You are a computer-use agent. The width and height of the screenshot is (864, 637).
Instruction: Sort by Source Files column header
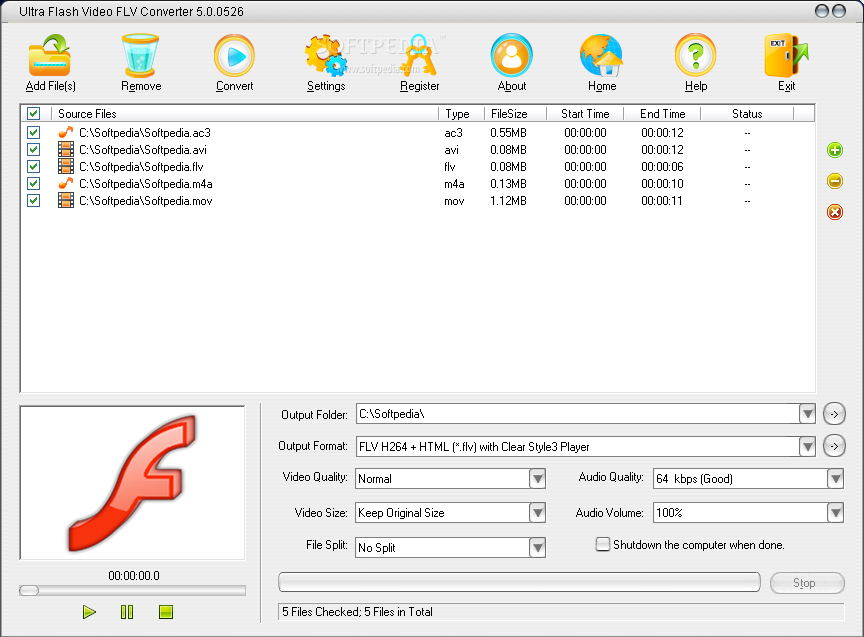(245, 114)
